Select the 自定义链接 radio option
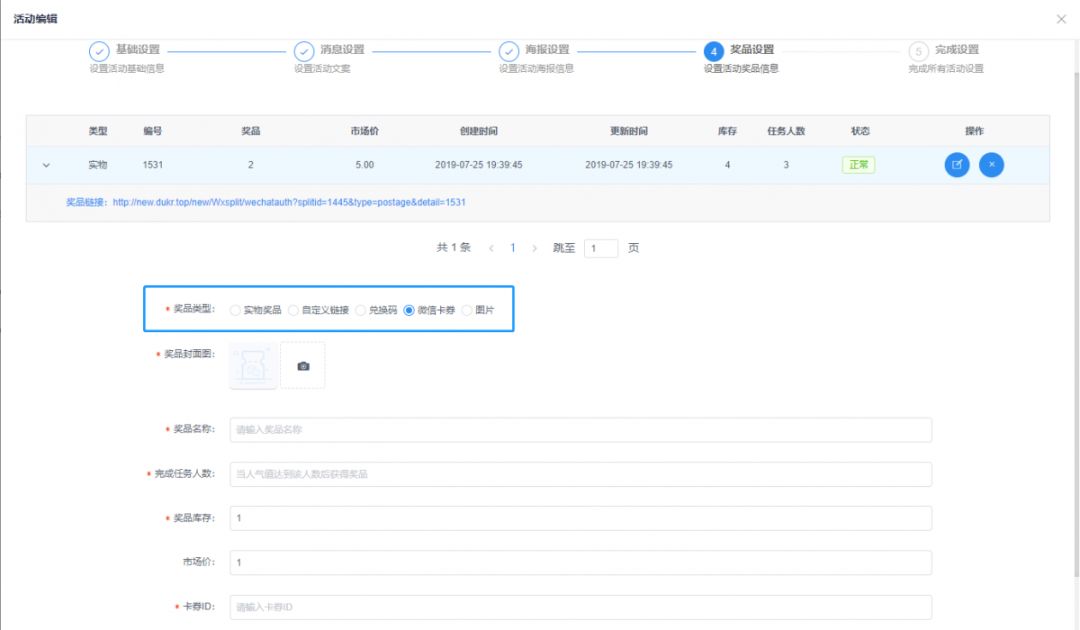 (293, 310)
